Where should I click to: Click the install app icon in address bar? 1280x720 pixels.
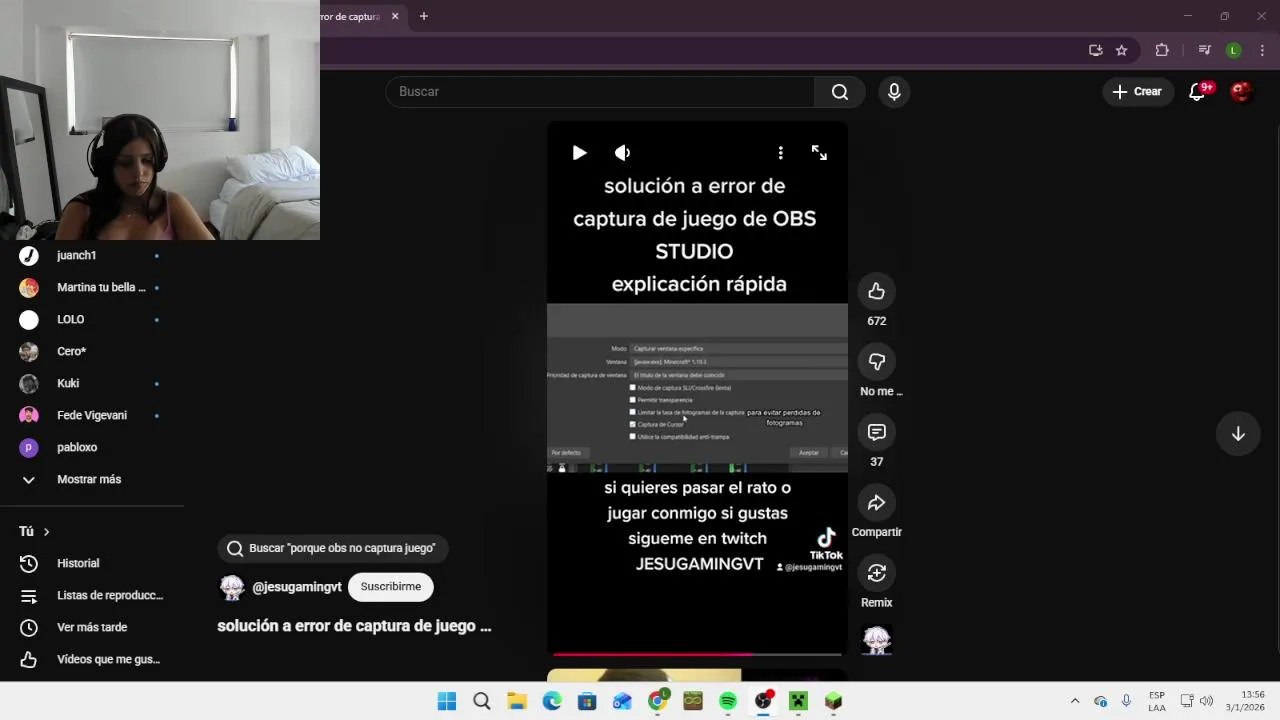[1096, 50]
